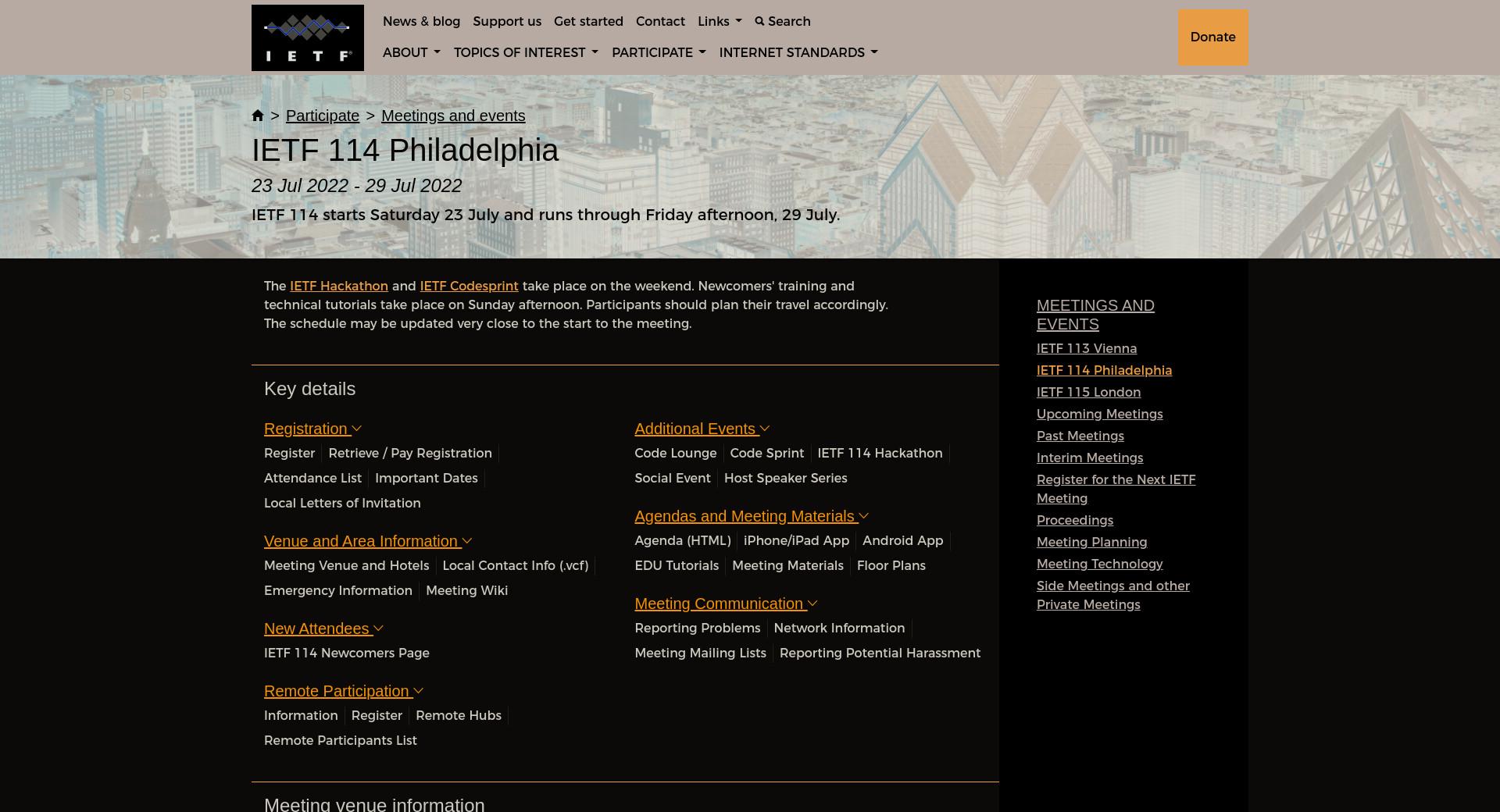Expand INTERNET STANDARDS dropdown menu
The width and height of the screenshot is (1500, 812).
tap(798, 52)
